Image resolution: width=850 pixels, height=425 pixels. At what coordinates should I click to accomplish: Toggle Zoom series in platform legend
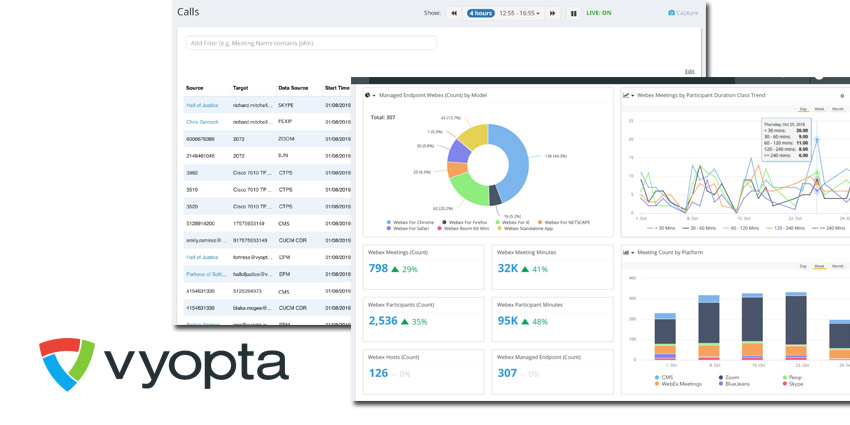tap(730, 377)
